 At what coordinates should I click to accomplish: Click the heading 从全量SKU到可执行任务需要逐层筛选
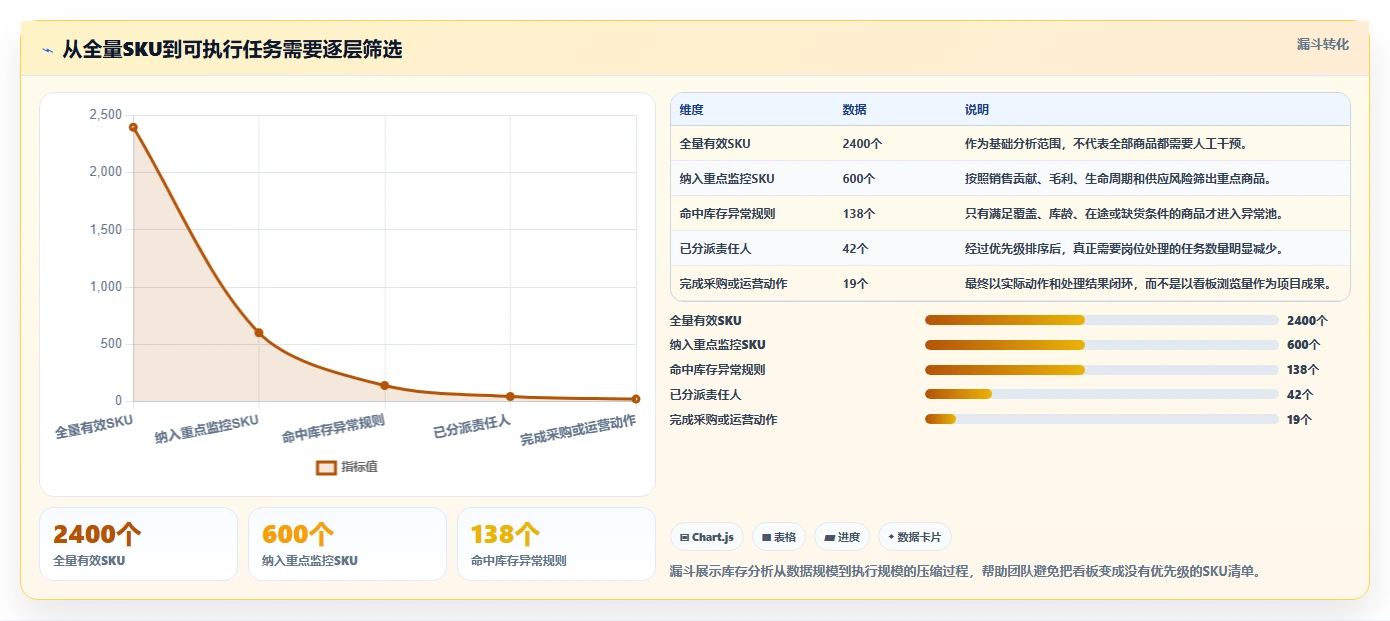[x=232, y=50]
